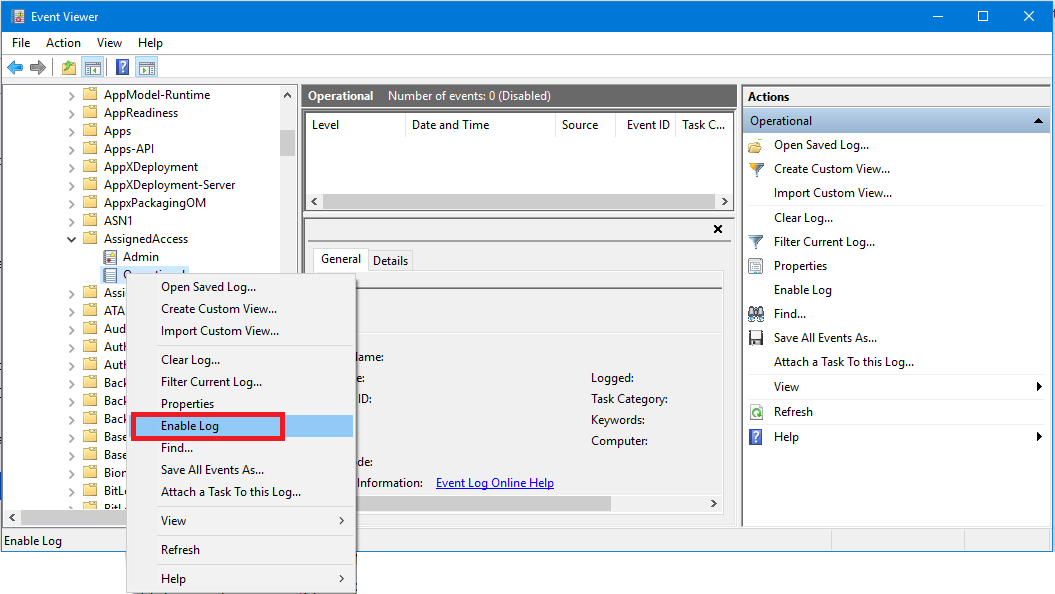Choose Enable Log in context menu
Image resolution: width=1055 pixels, height=594 pixels.
click(190, 426)
